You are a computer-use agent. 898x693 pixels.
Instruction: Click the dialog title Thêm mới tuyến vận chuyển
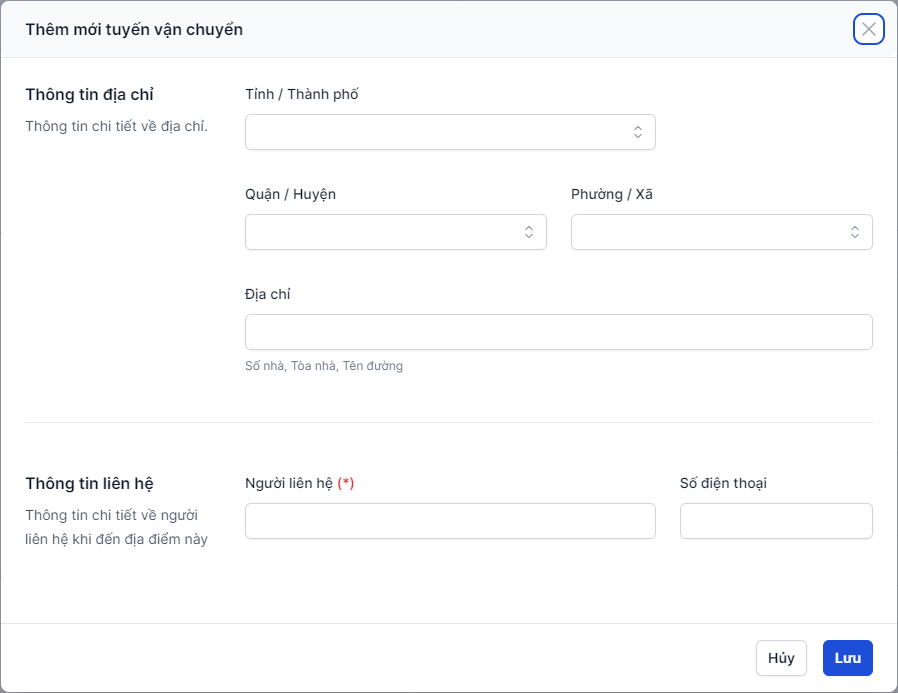pyautogui.click(x=134, y=29)
